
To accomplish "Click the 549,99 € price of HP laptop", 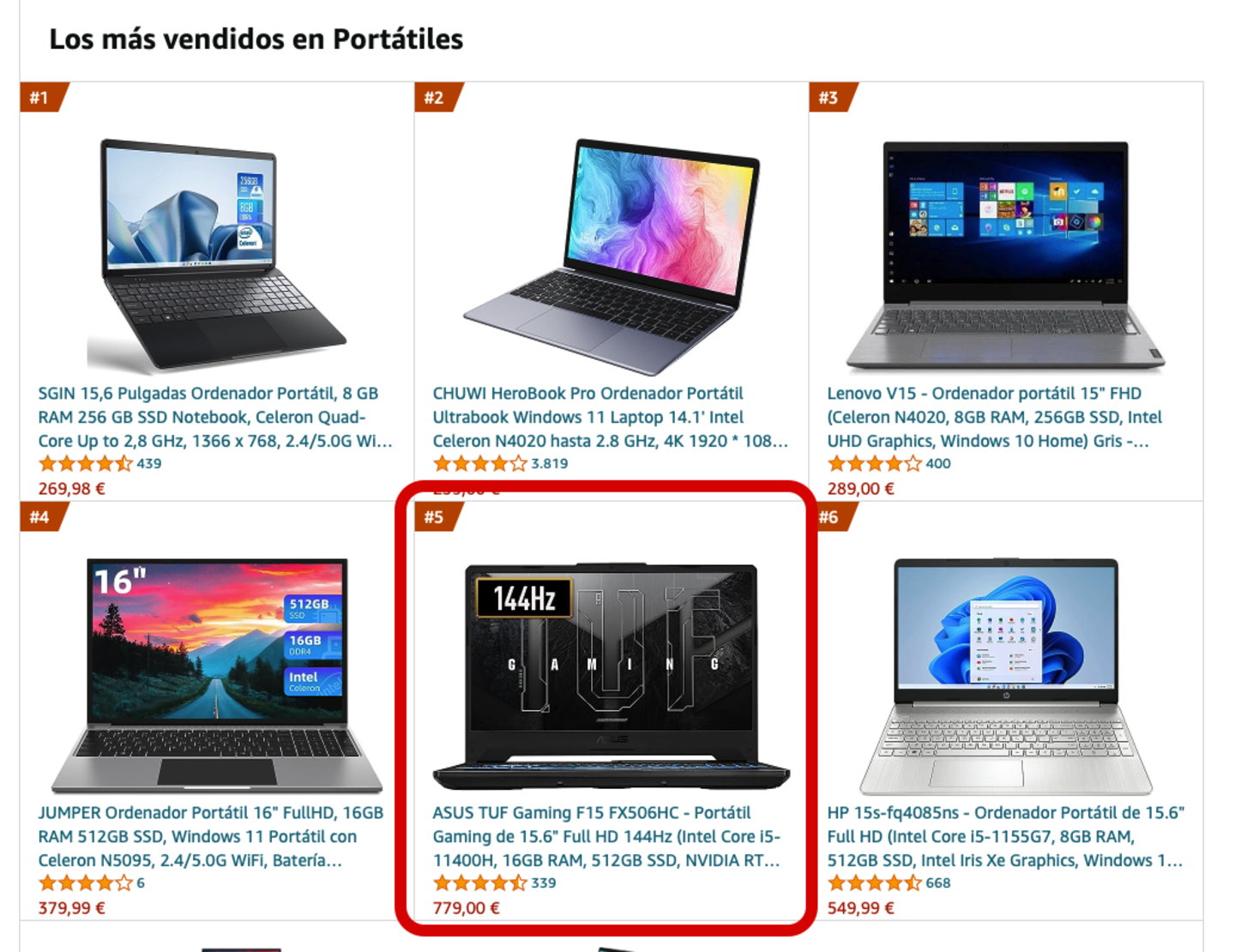I will (x=860, y=907).
